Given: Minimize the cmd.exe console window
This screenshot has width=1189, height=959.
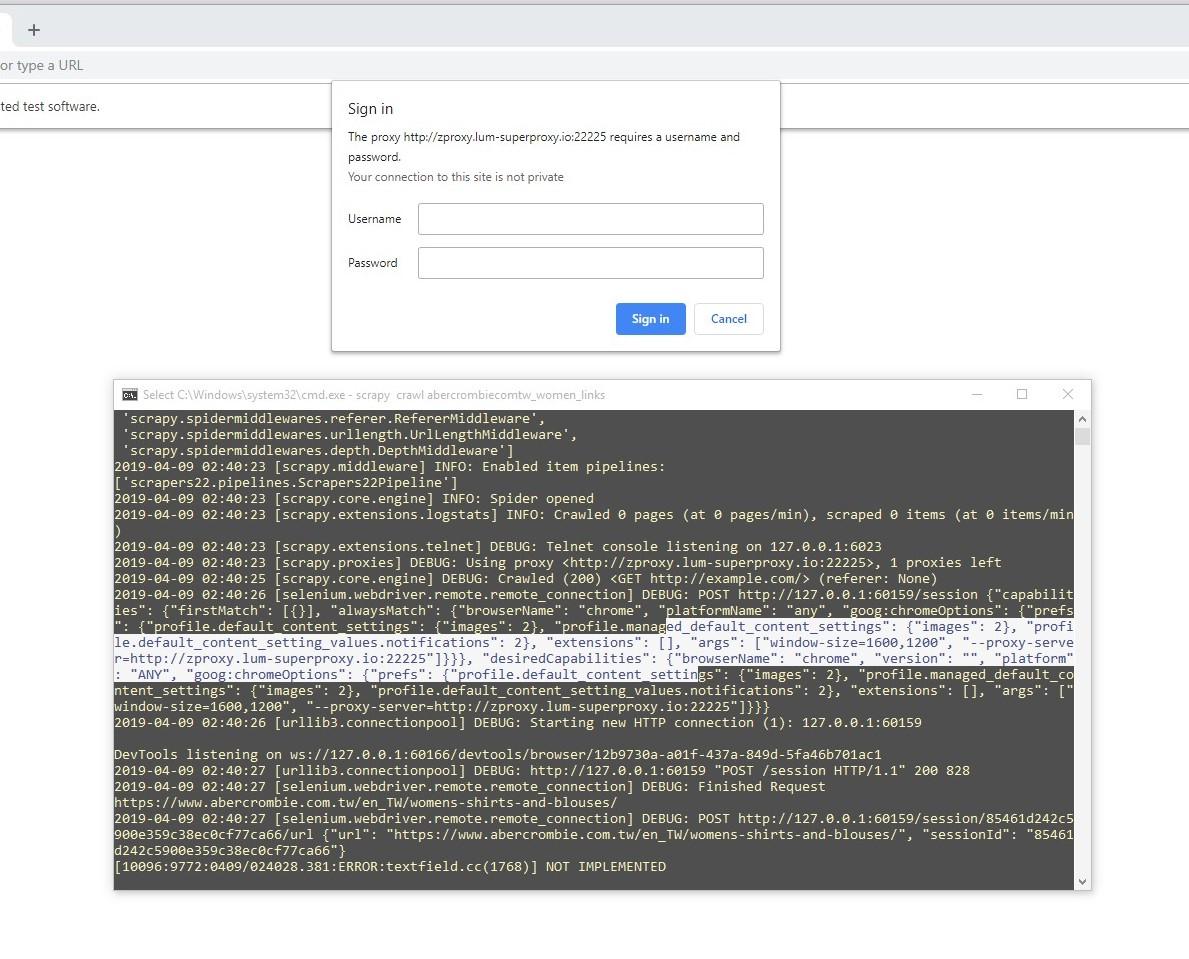Looking at the screenshot, I should pos(977,394).
